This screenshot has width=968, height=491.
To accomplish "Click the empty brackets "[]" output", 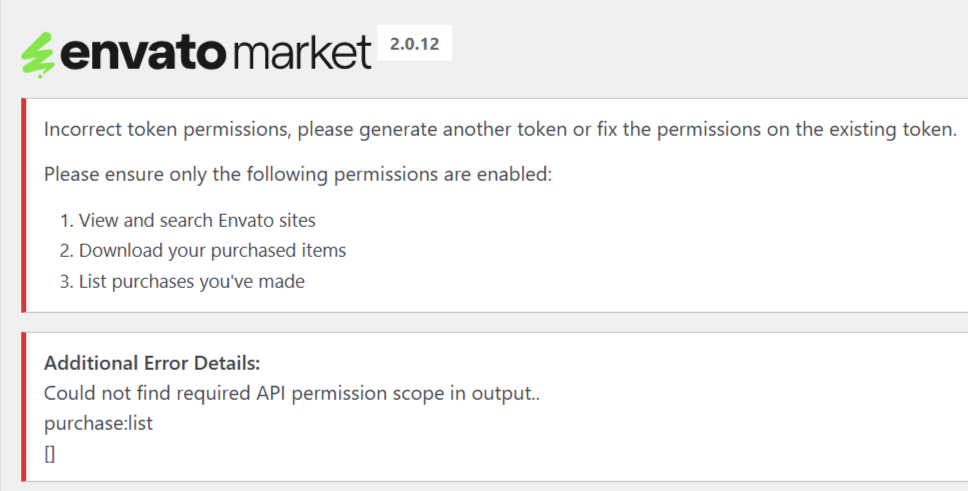I will (49, 454).
